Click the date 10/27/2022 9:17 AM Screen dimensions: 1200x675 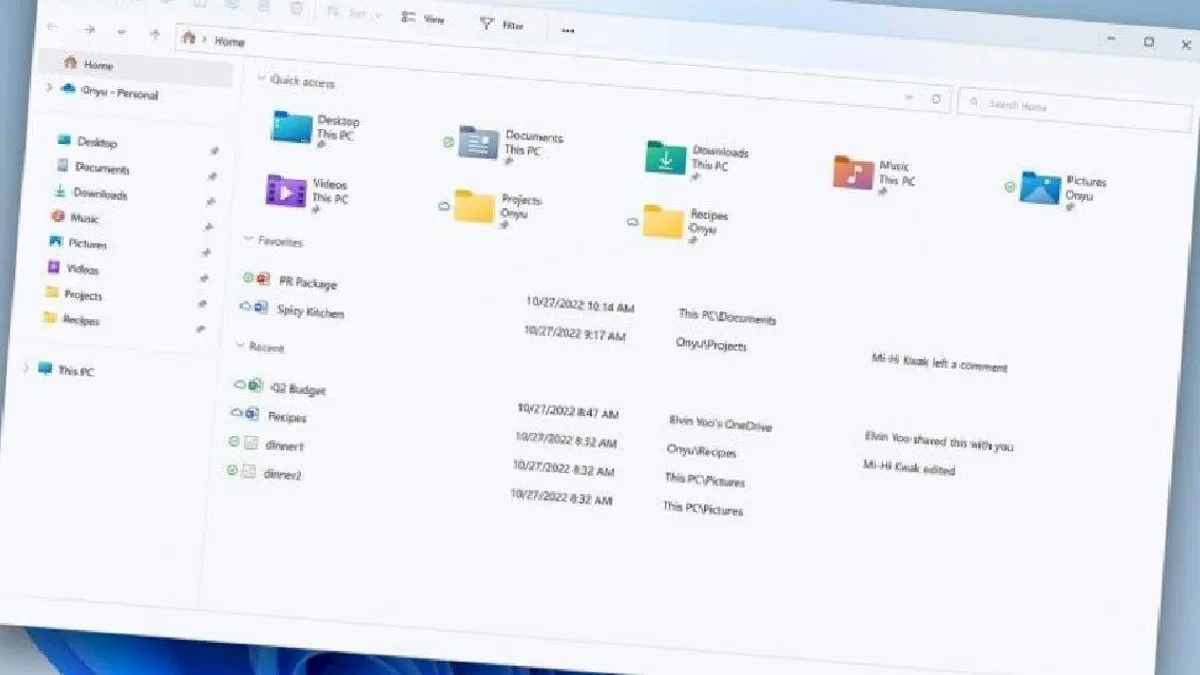pyautogui.click(x=575, y=333)
